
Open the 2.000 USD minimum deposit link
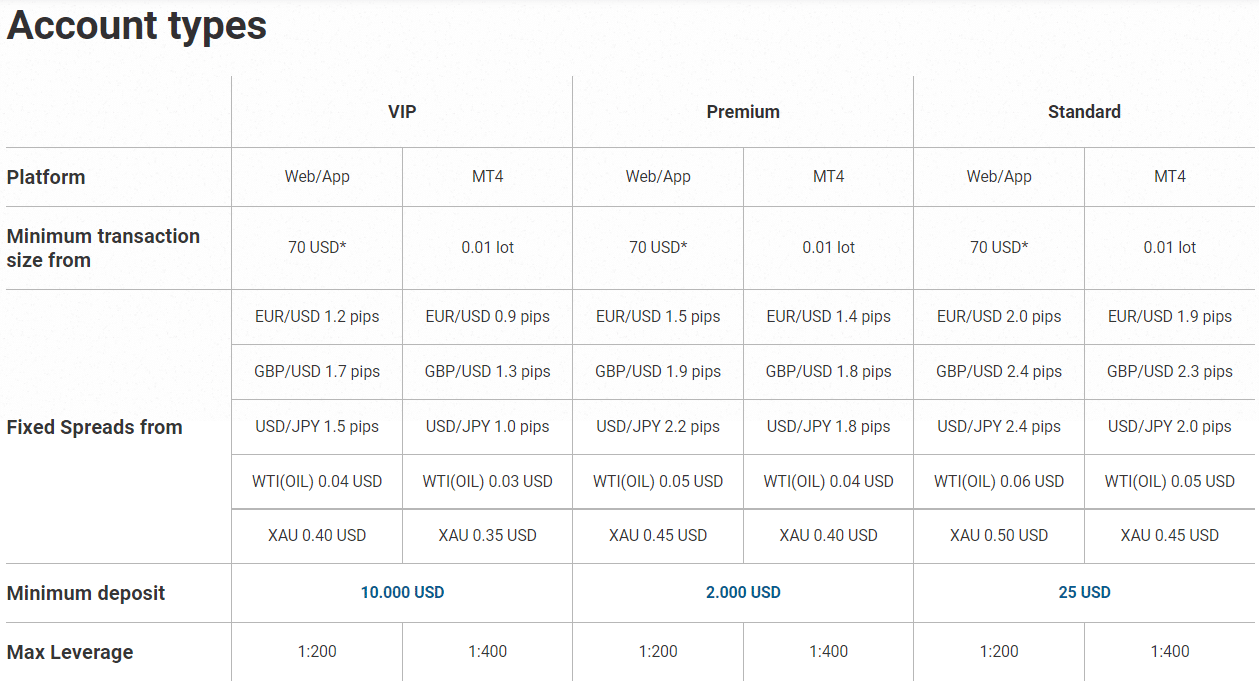(x=743, y=592)
